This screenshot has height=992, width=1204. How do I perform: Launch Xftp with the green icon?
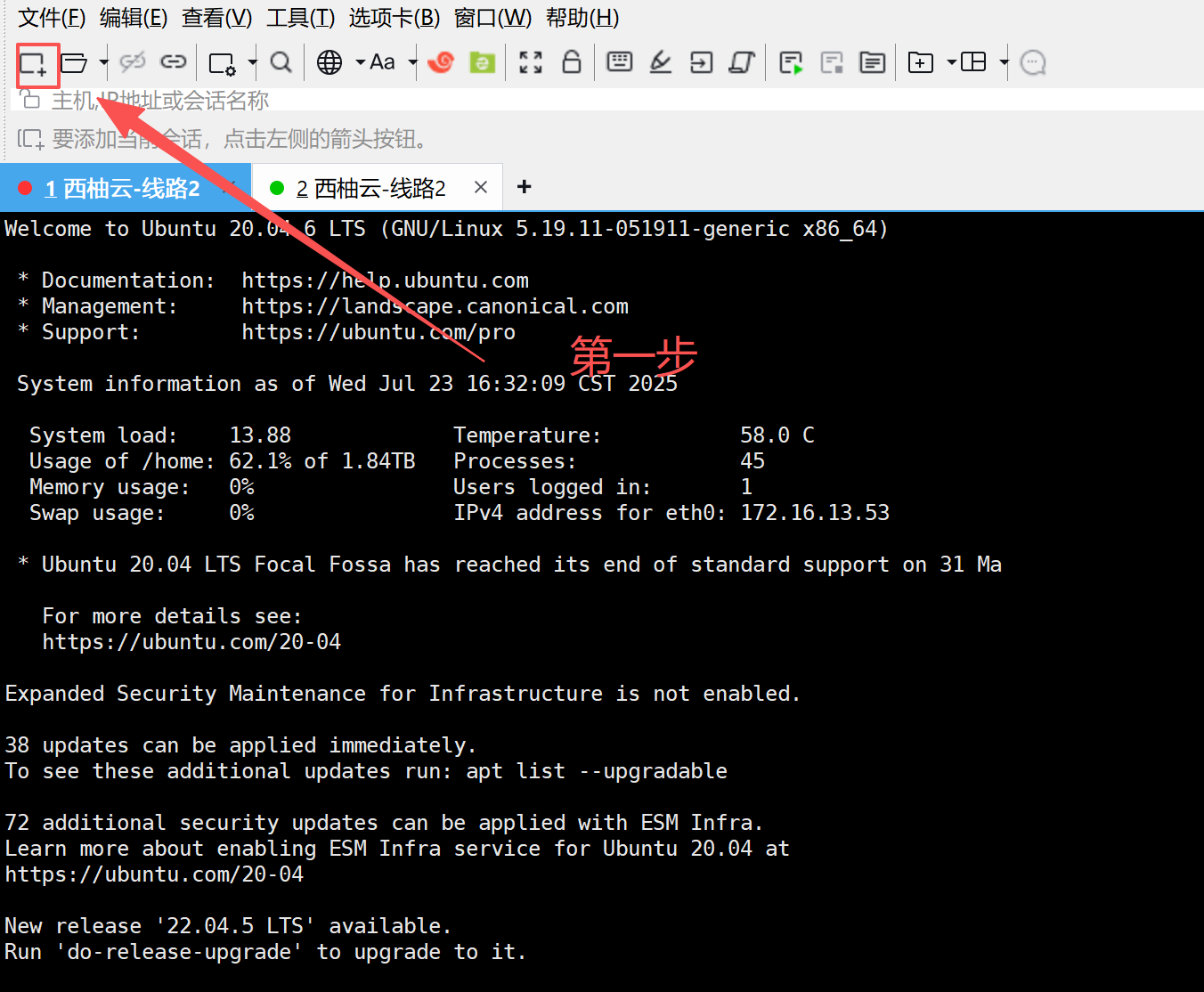click(482, 62)
